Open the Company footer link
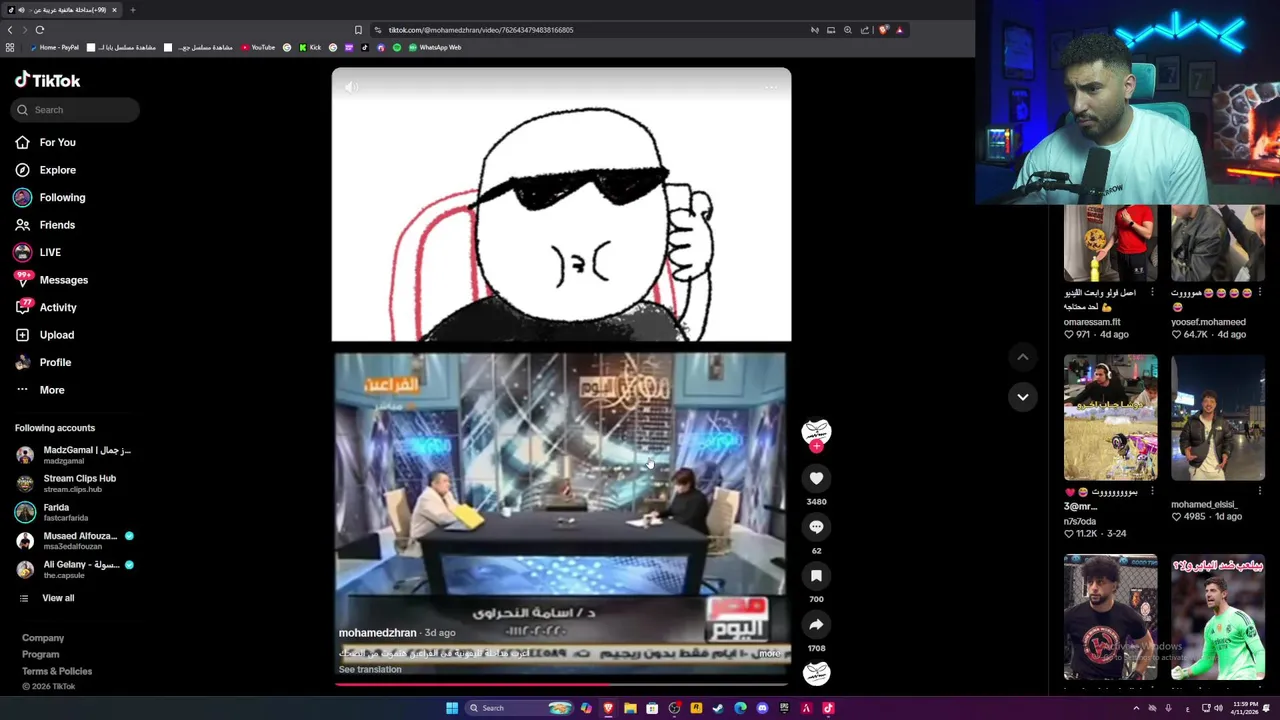 coord(43,638)
